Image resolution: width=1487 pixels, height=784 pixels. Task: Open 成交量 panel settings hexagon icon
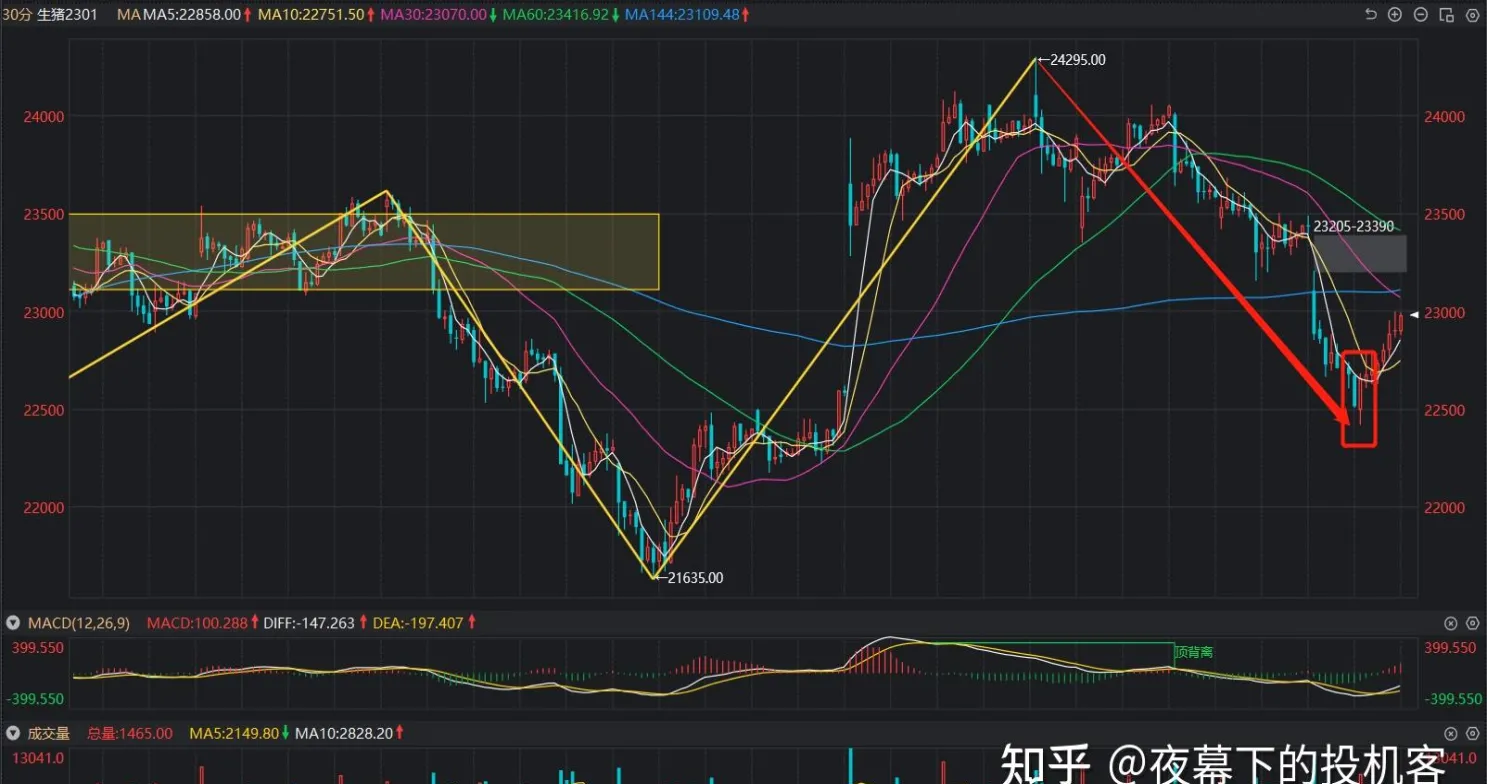coord(1471,733)
